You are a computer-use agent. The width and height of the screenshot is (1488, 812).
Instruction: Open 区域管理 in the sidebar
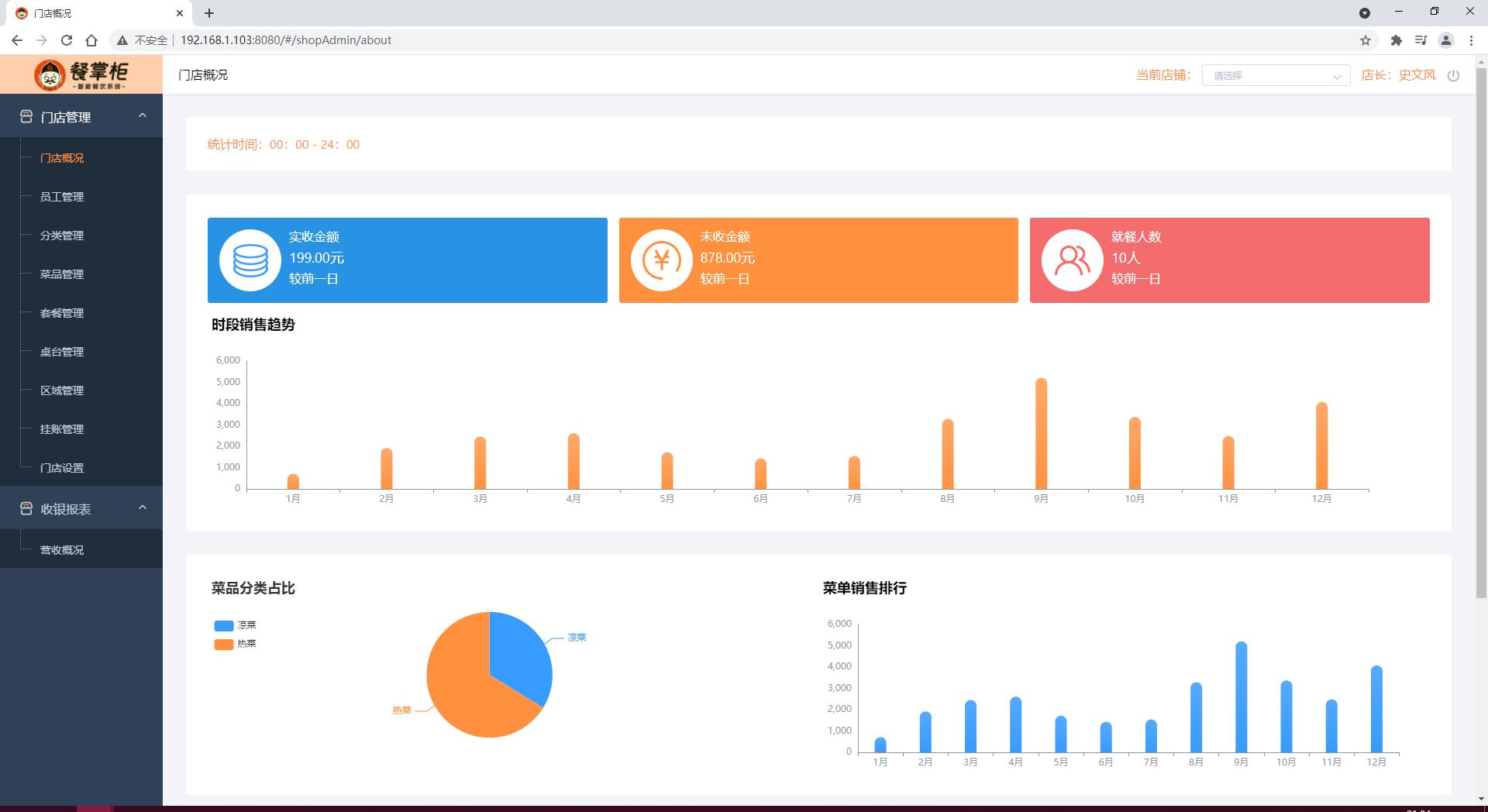(62, 391)
